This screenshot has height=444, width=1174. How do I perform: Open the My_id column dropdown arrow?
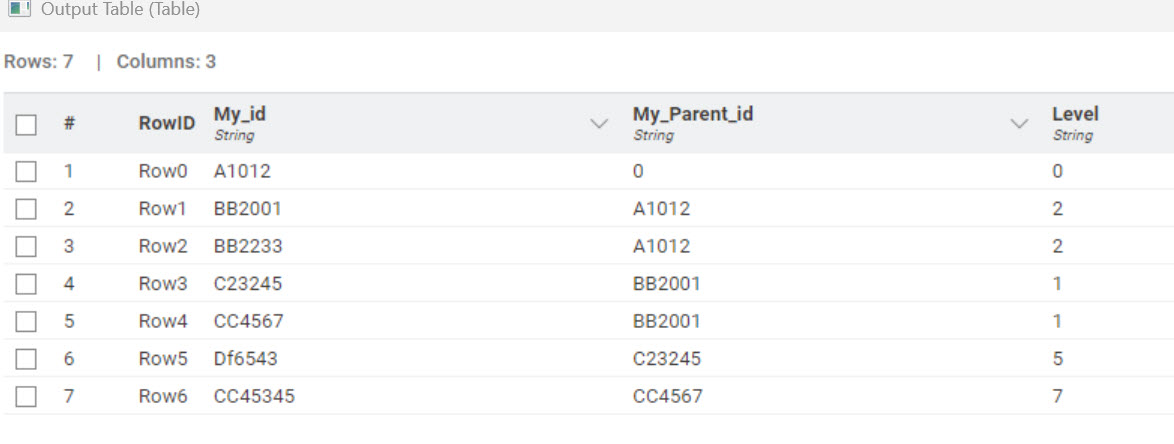click(x=600, y=124)
